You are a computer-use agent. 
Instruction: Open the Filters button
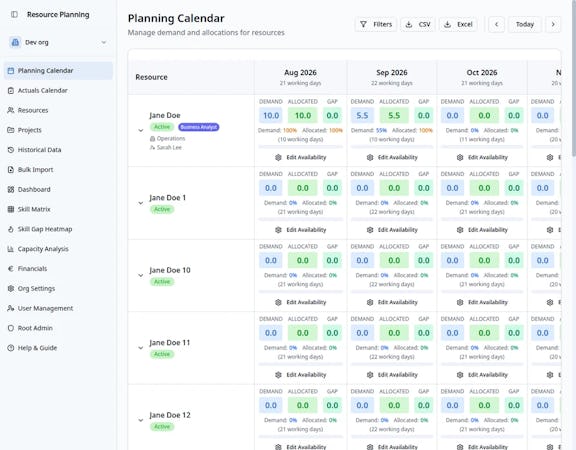click(376, 25)
